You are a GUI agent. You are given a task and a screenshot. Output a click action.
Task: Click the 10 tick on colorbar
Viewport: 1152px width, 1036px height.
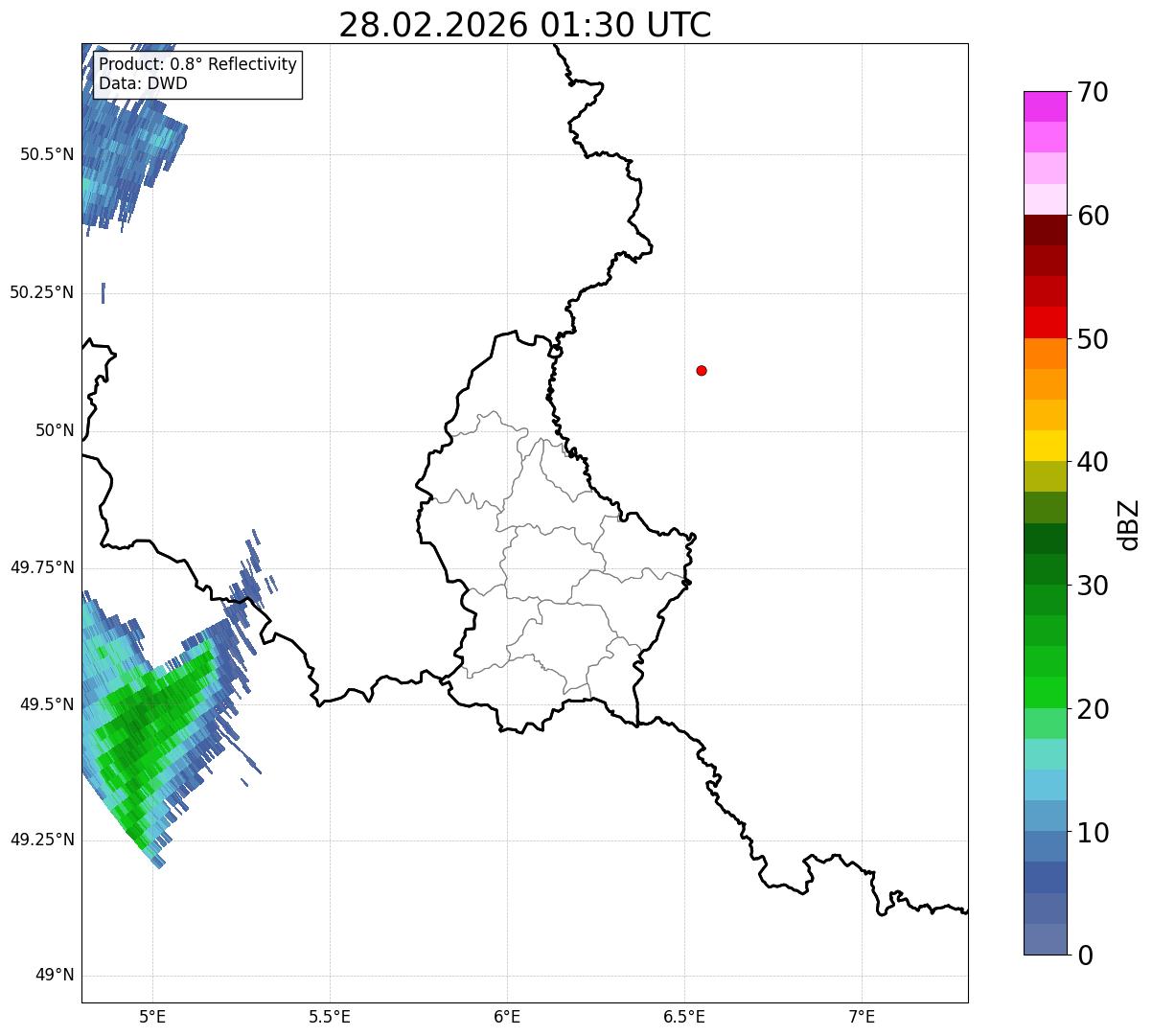[1092, 832]
